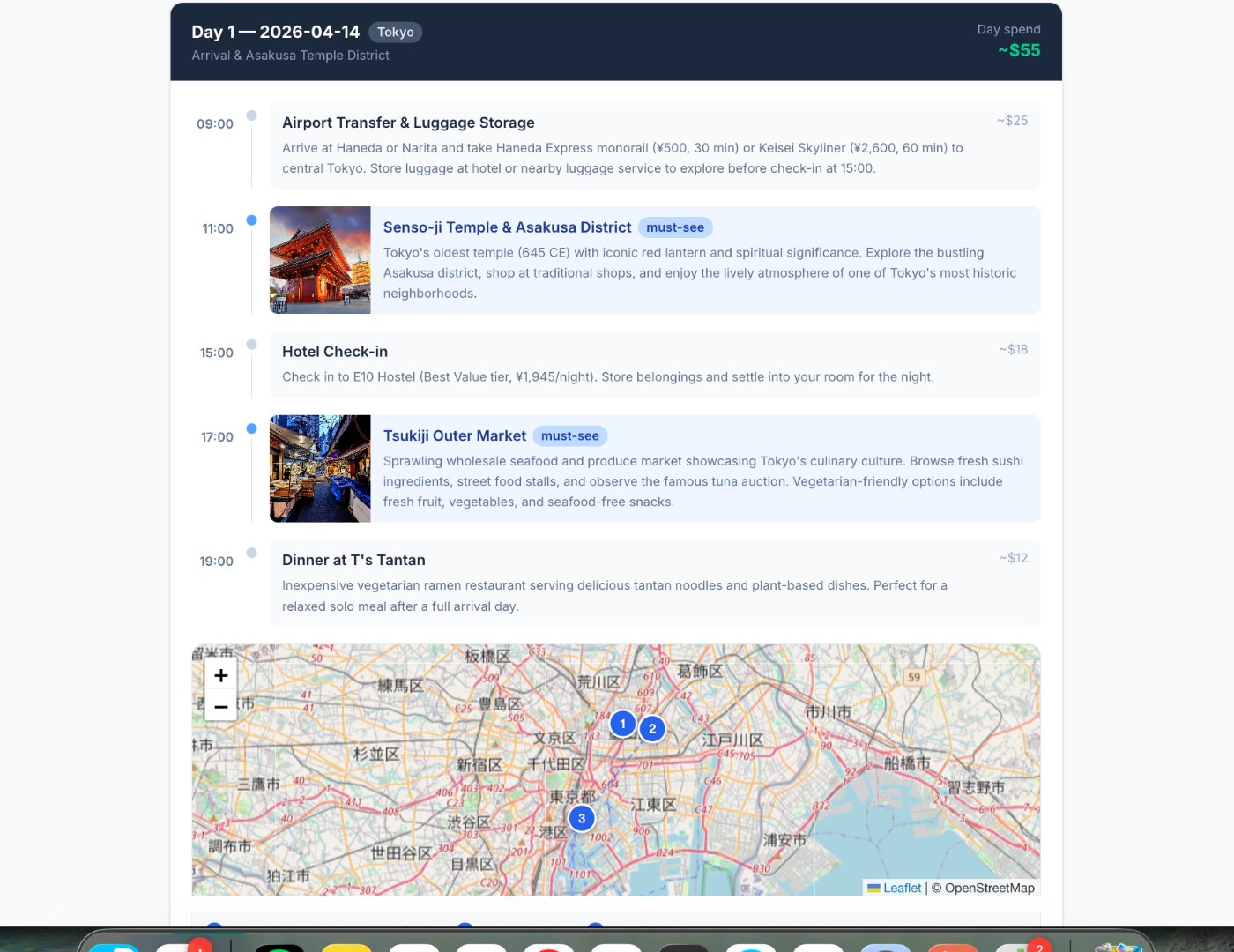Open the OpenStreetMap copyright link
Viewport: 1234px width, 952px height.
[x=989, y=888]
